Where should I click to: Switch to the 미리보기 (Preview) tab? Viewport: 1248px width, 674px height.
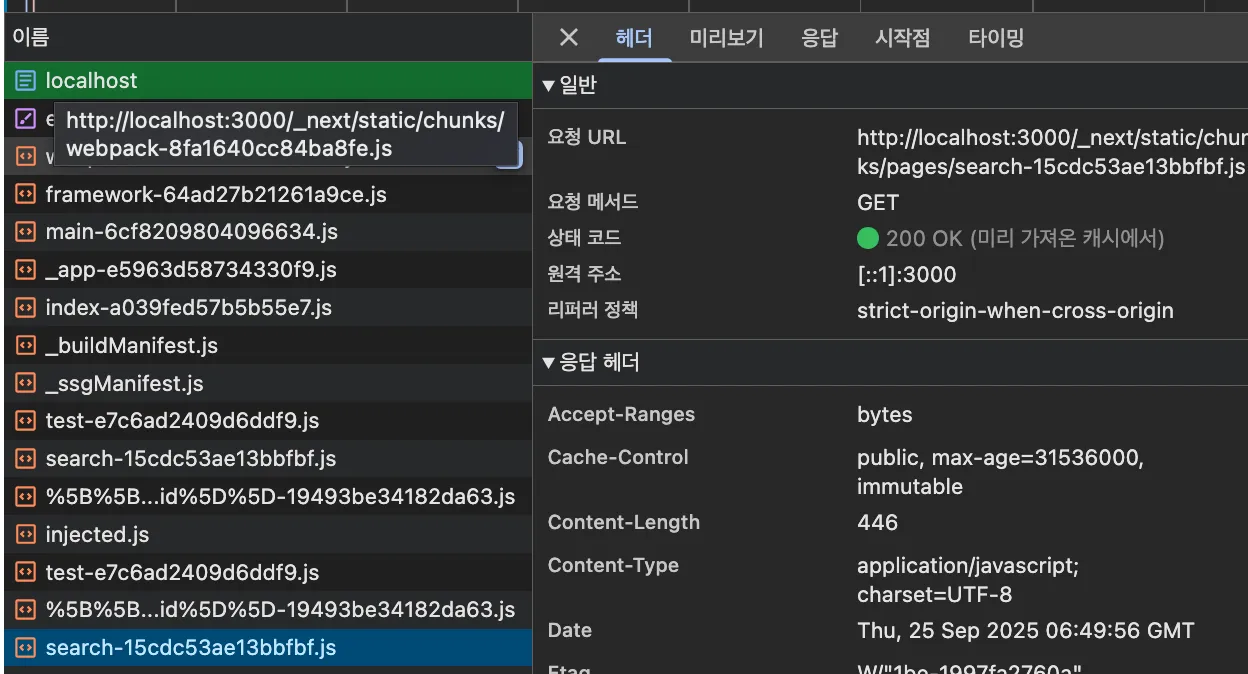(x=726, y=37)
